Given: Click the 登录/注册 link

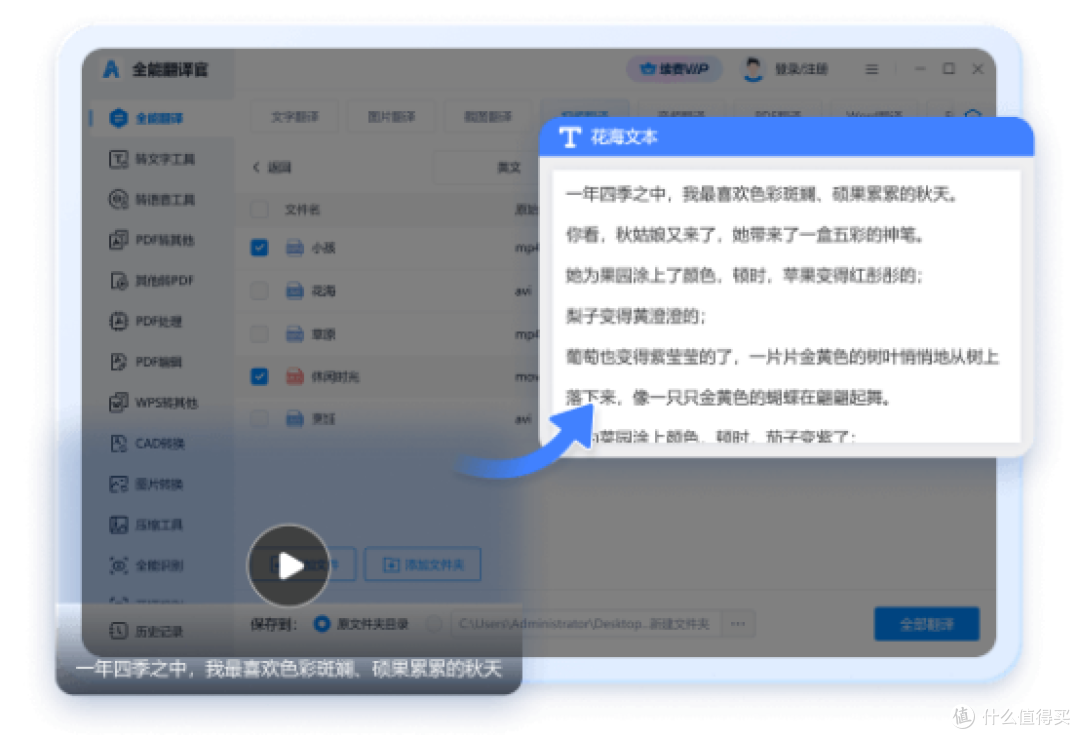Looking at the screenshot, I should [x=801, y=69].
